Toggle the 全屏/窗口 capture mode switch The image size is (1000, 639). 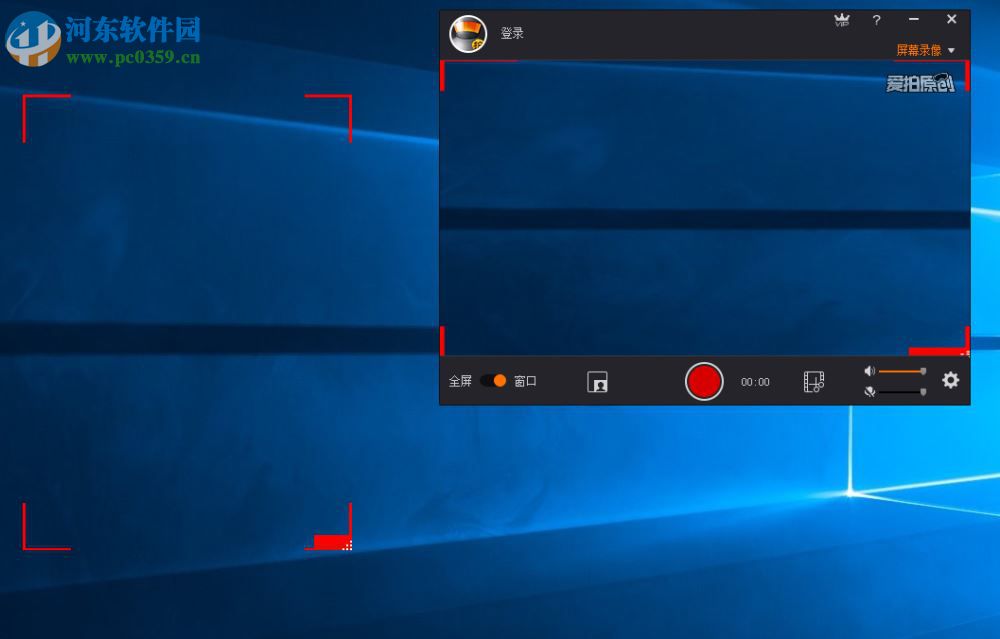pos(493,381)
